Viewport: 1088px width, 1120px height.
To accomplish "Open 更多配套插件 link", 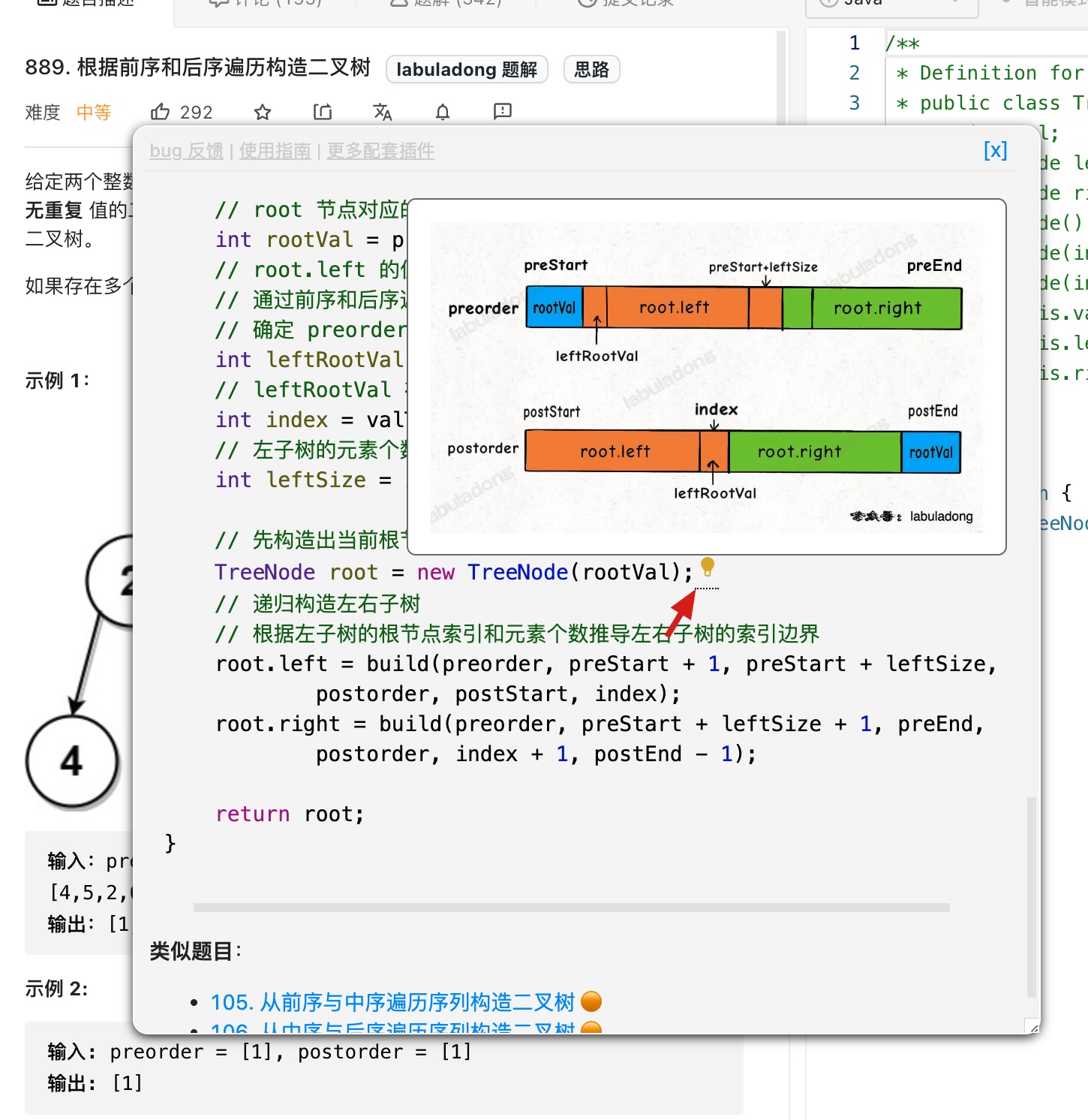I will (380, 151).
